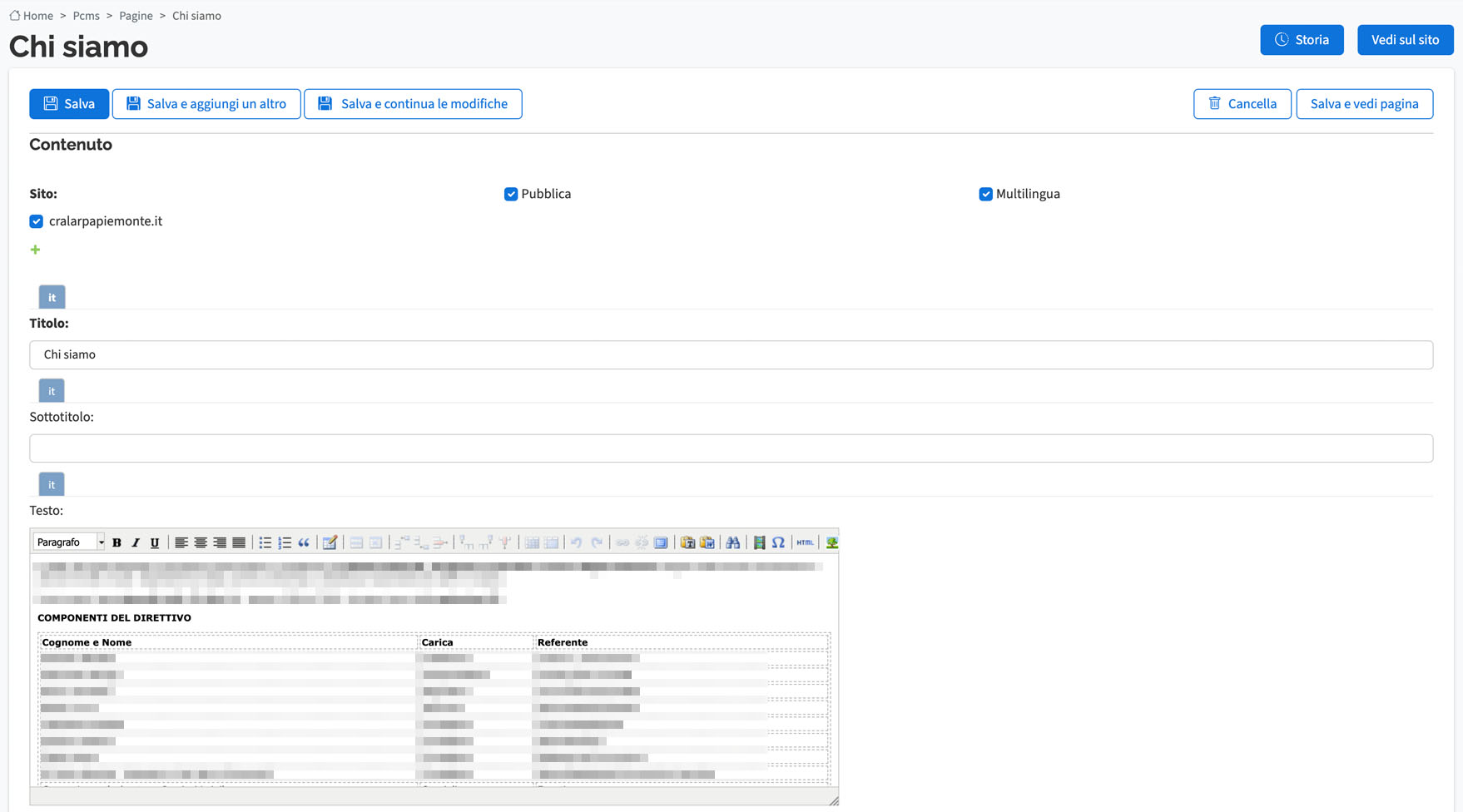
Task: Redo the last edit
Action: [597, 542]
